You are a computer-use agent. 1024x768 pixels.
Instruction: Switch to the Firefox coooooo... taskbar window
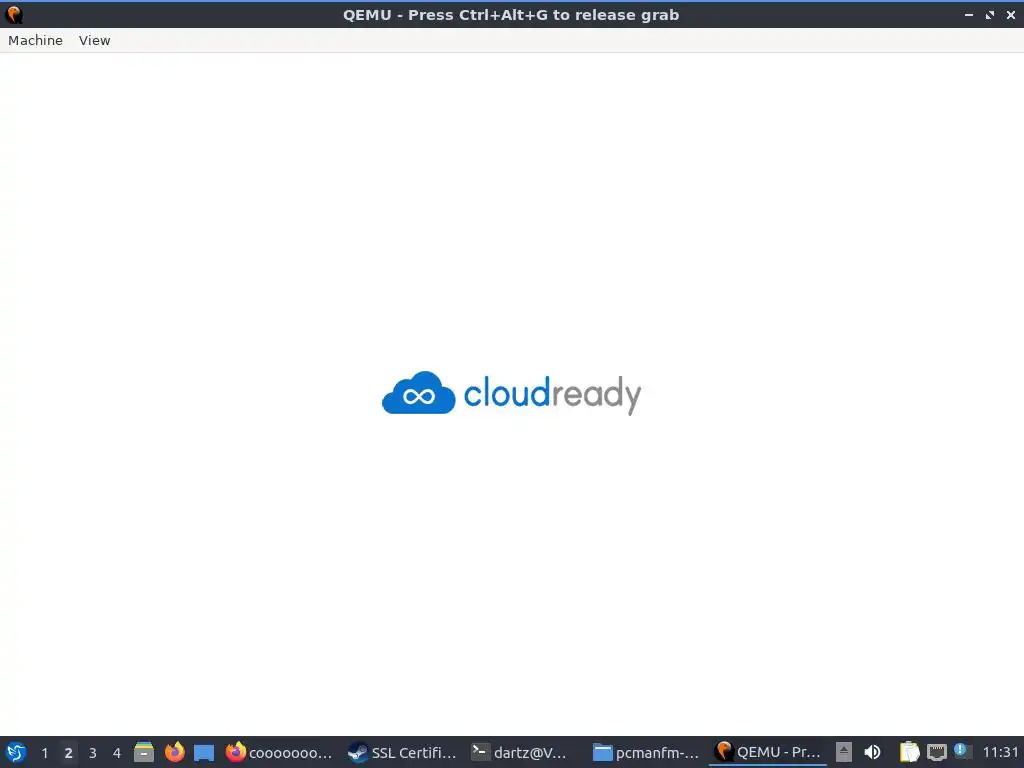279,752
